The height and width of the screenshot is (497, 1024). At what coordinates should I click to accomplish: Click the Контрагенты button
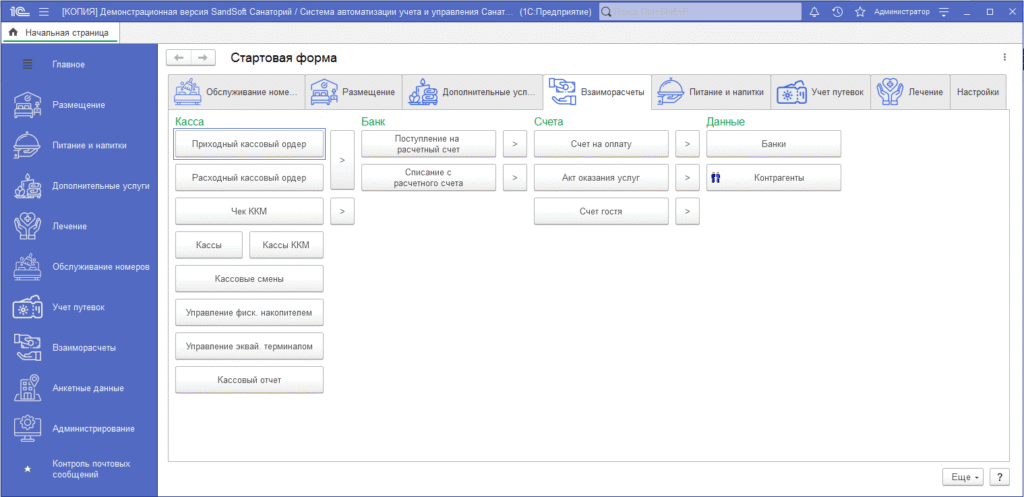[x=773, y=178]
